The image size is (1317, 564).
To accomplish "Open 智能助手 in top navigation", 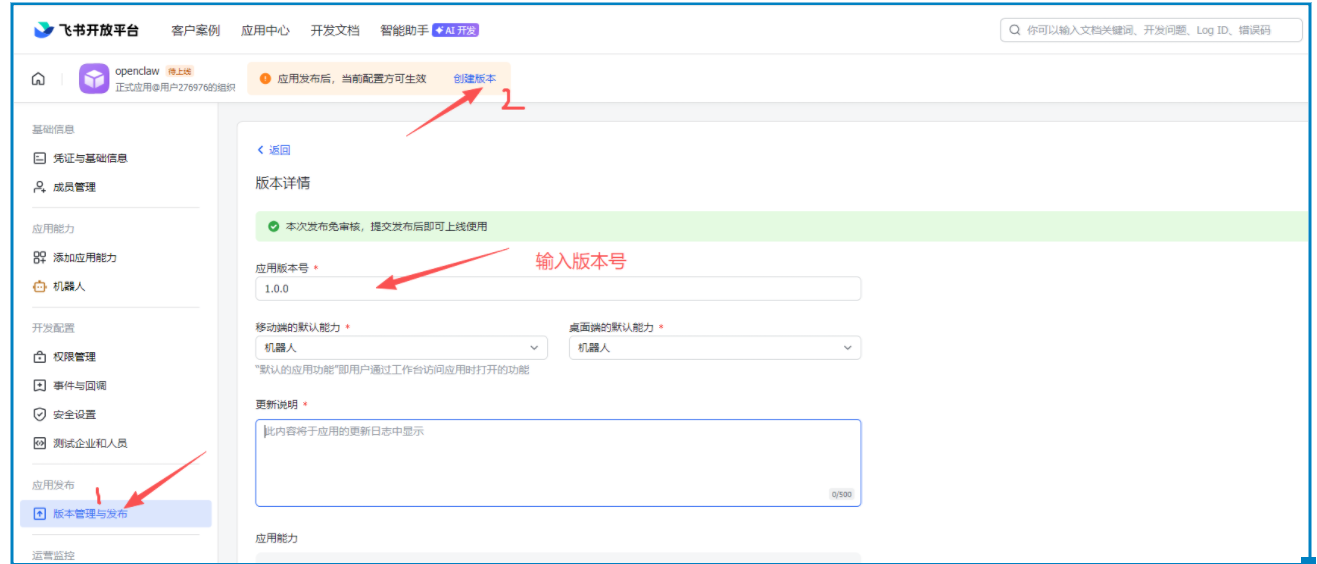I will (x=404, y=30).
